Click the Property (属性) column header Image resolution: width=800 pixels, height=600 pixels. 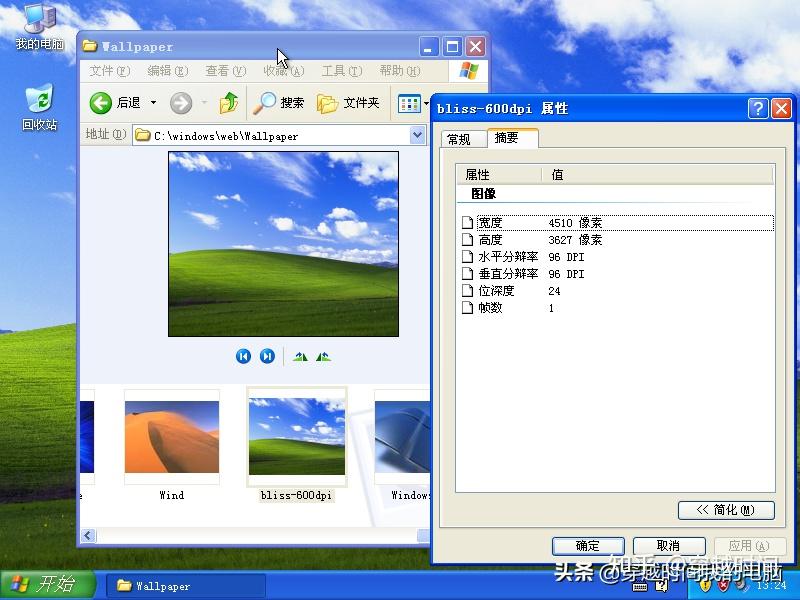point(499,174)
